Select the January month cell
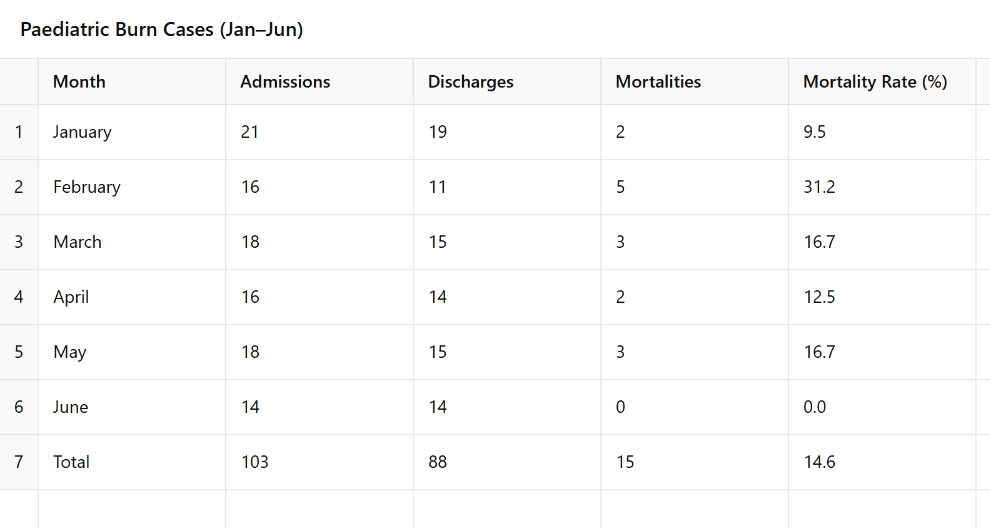 (x=132, y=132)
